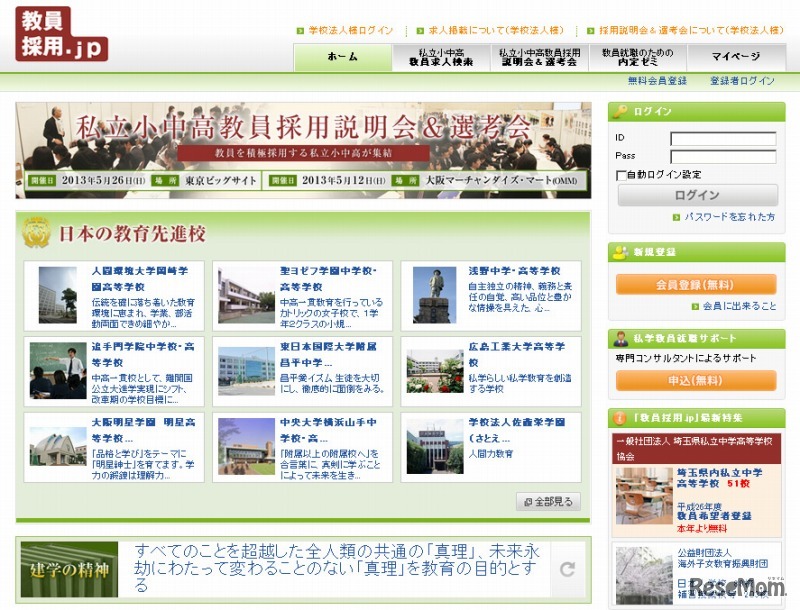Open 広島工業大学高等学校 school title
The image size is (800, 610).
pos(517,354)
